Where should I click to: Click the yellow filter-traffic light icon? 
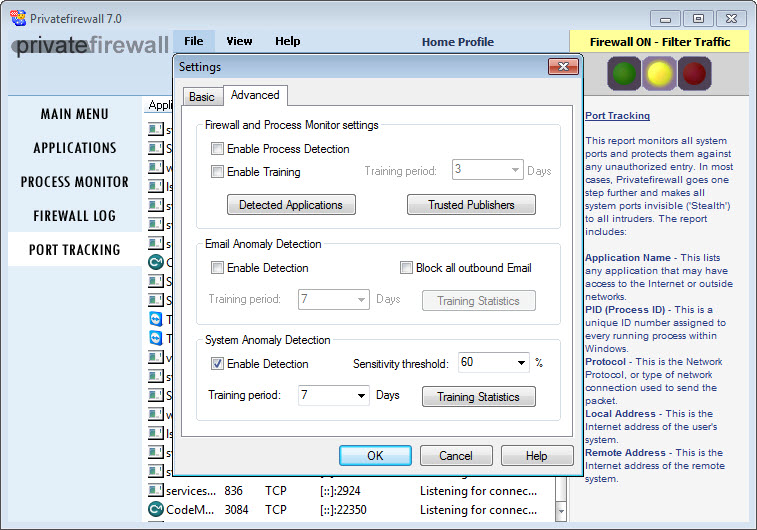pyautogui.click(x=659, y=73)
